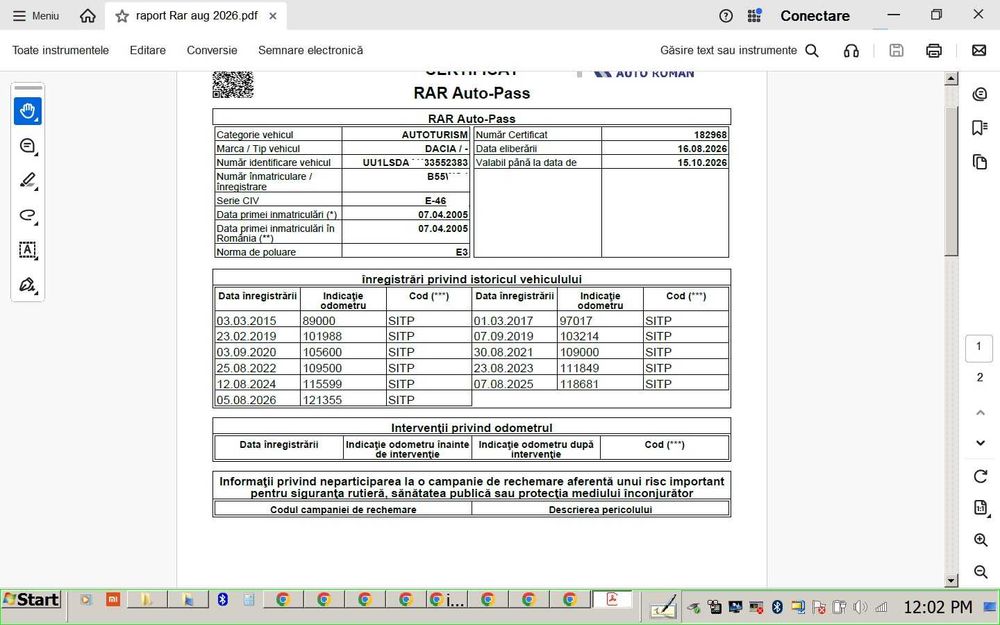Pick the freehand draw tool
Image resolution: width=1000 pixels, height=625 pixels.
click(x=27, y=215)
